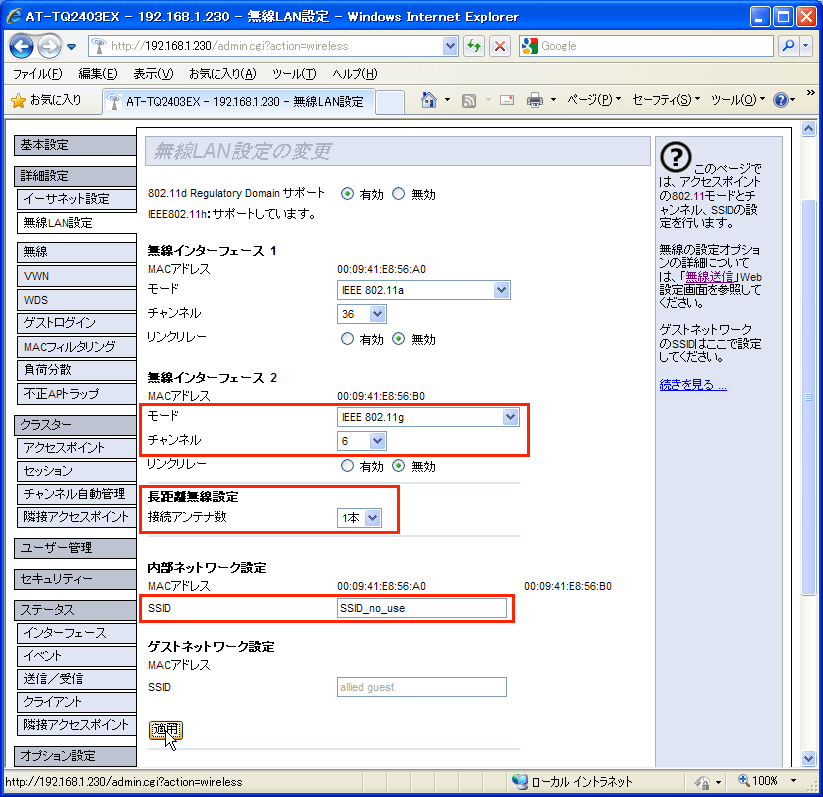Open interface 1 mode dropdown IEEE 802.11a

424,290
